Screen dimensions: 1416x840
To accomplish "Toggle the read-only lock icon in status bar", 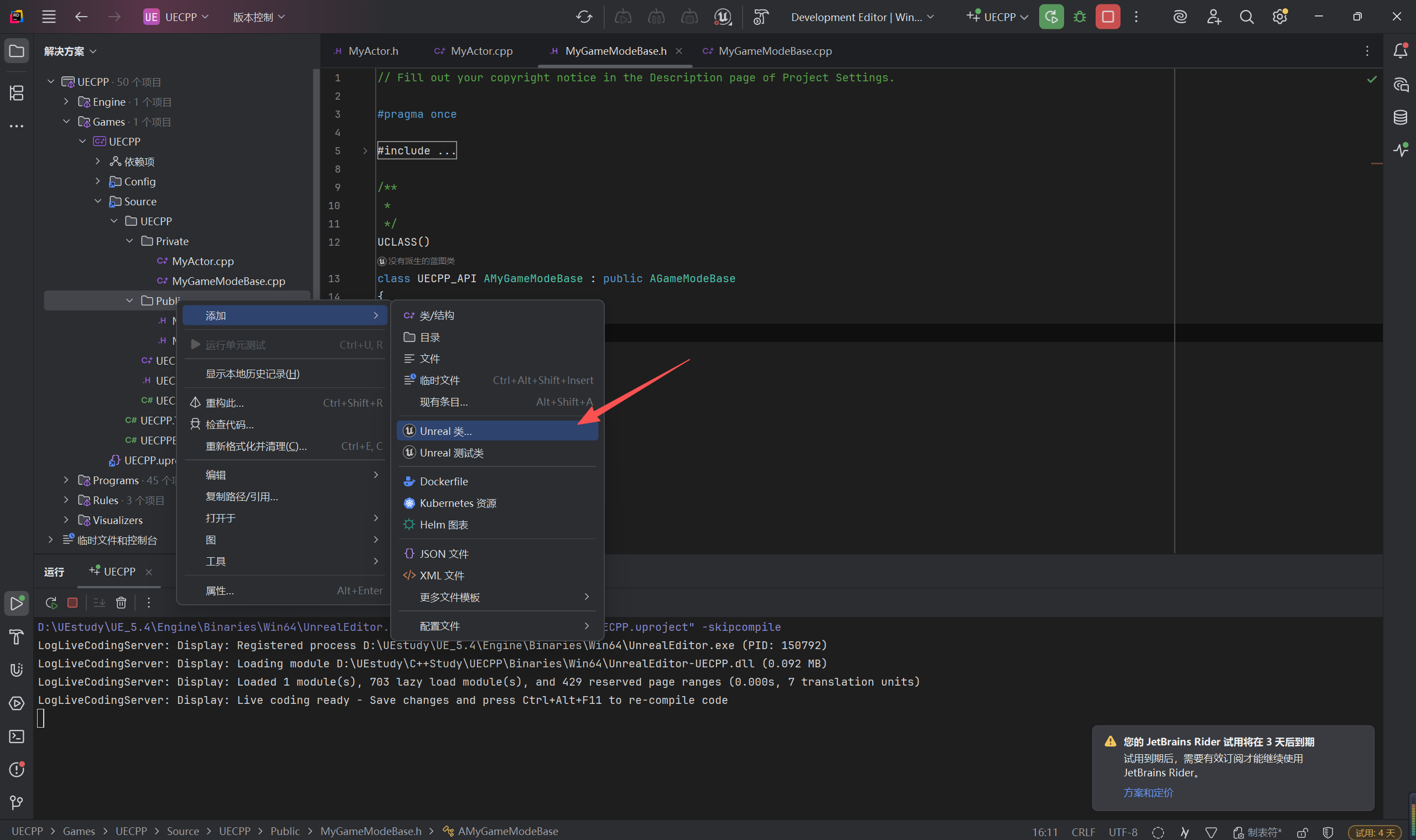I will [x=1301, y=832].
